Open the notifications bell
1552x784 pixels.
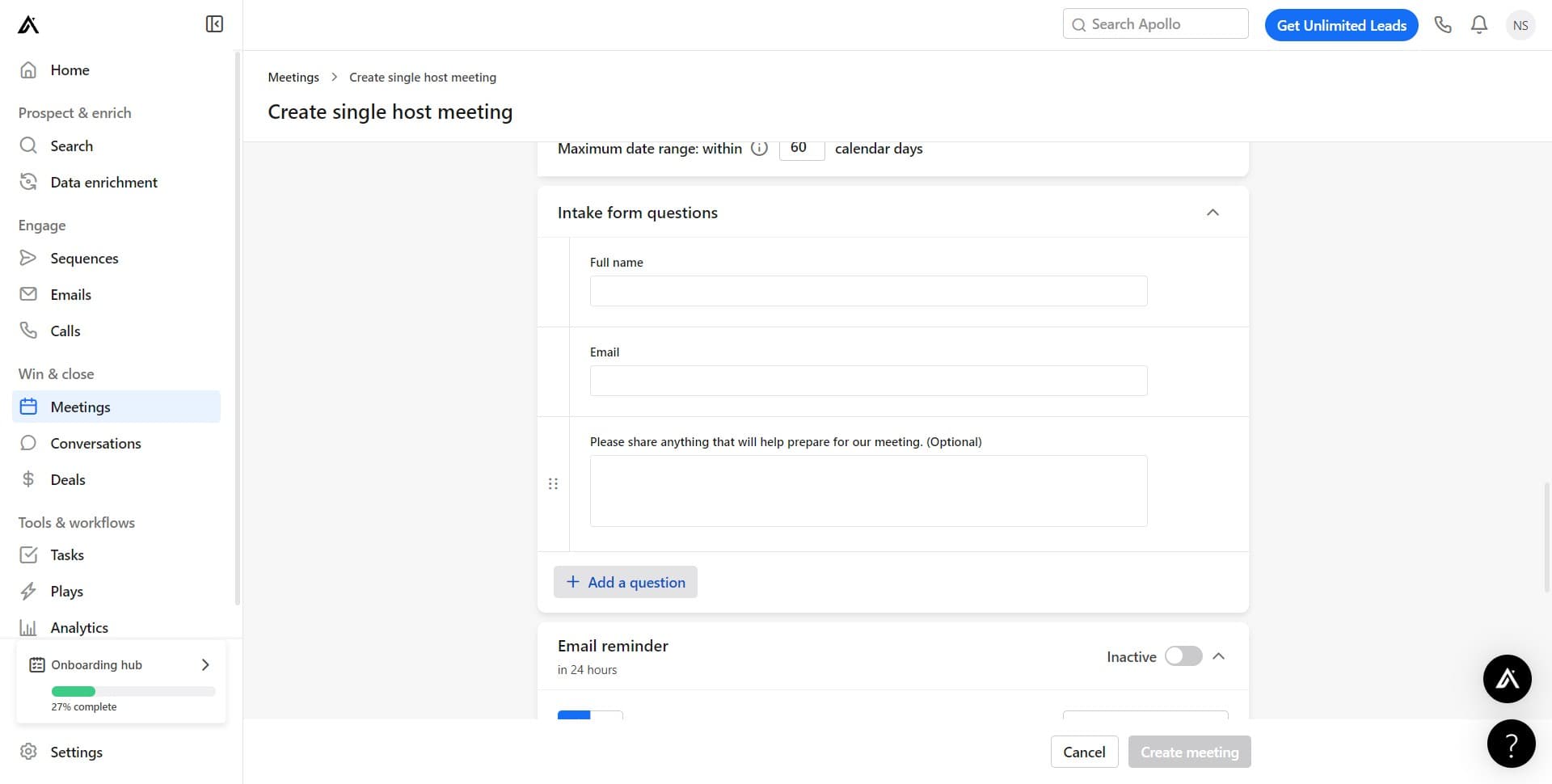point(1478,24)
